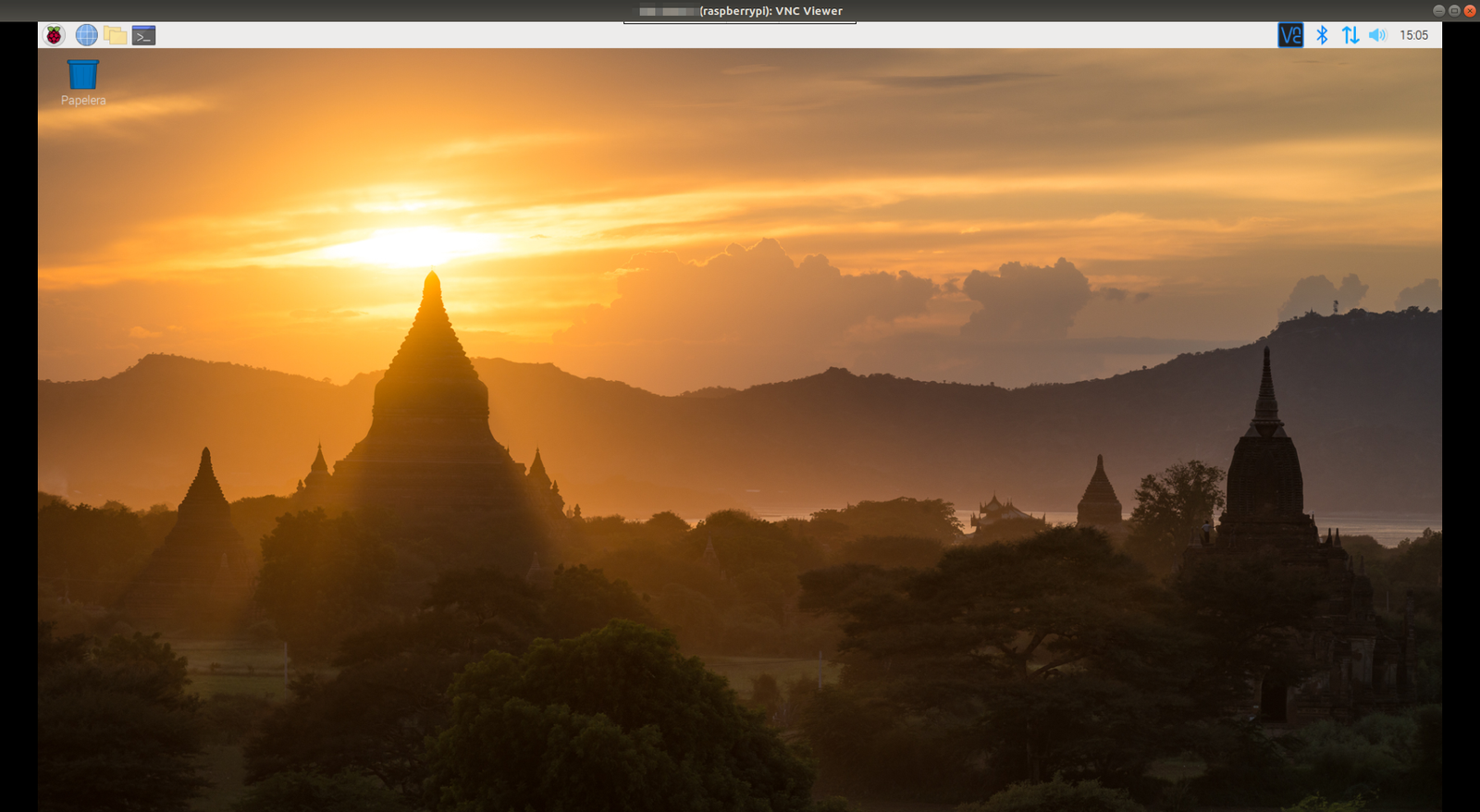Screen dimensions: 1480x812
Task: Click the bright sun on the desktop wallpaper
Action: click(x=412, y=245)
